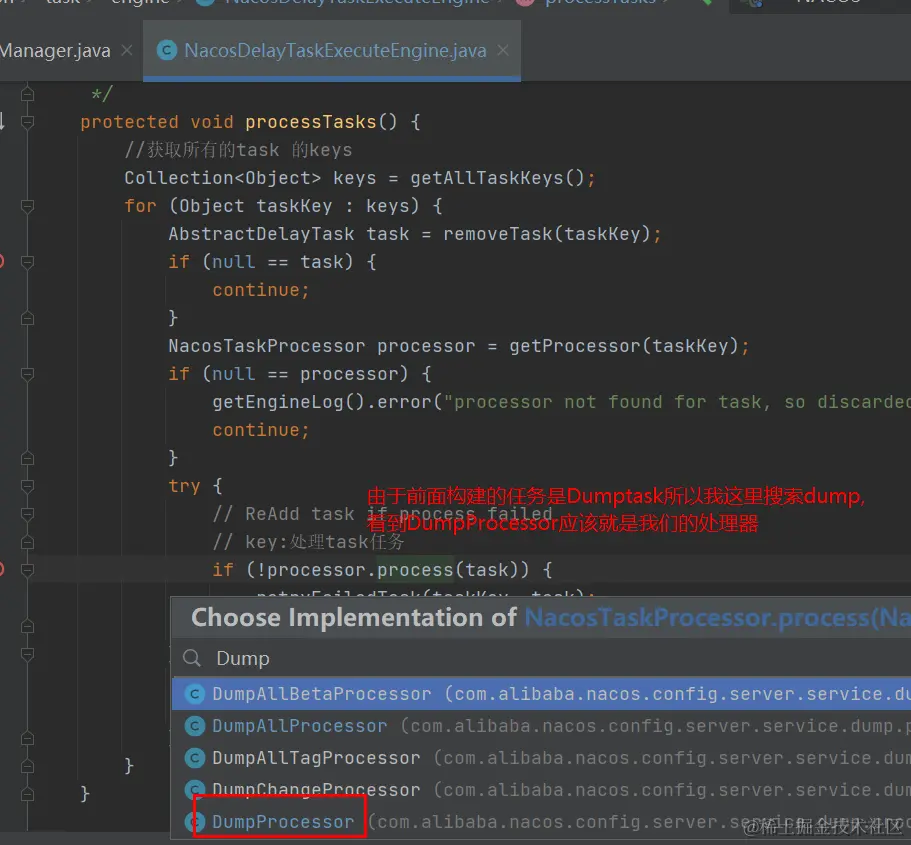911x845 pixels.
Task: Click the '// ReAdd task' comment line
Action: pyautogui.click(x=382, y=514)
